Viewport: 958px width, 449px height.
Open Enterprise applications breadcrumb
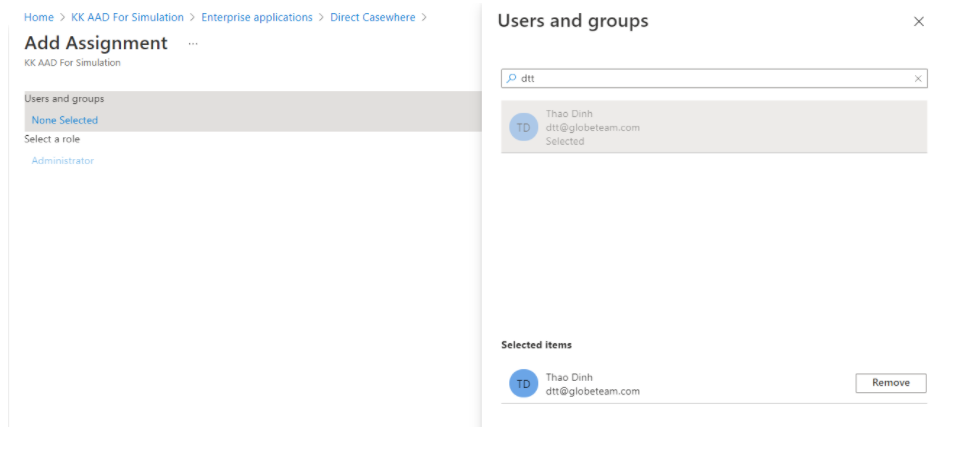257,18
